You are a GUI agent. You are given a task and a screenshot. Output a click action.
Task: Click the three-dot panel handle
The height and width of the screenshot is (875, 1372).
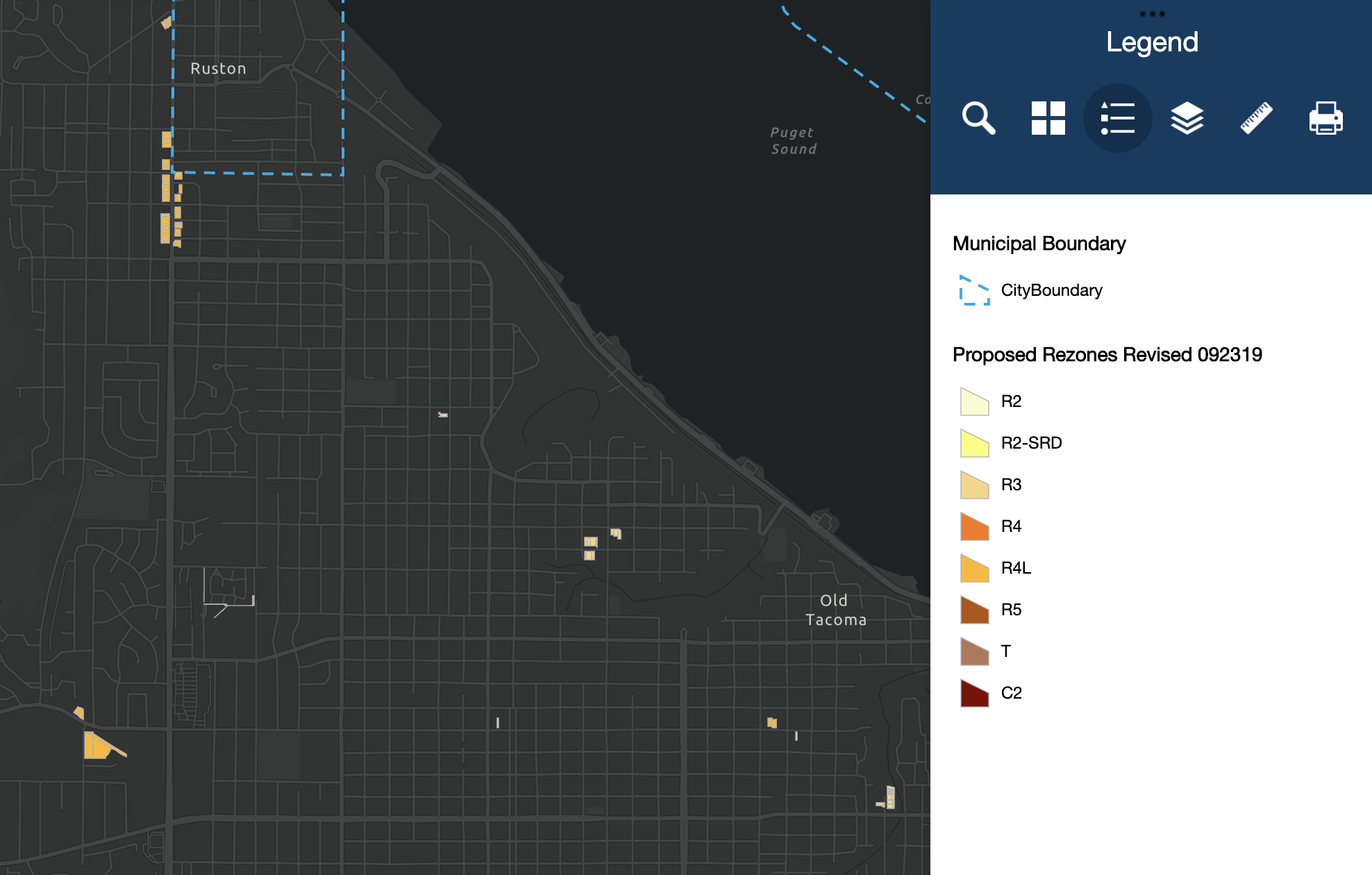[1152, 14]
